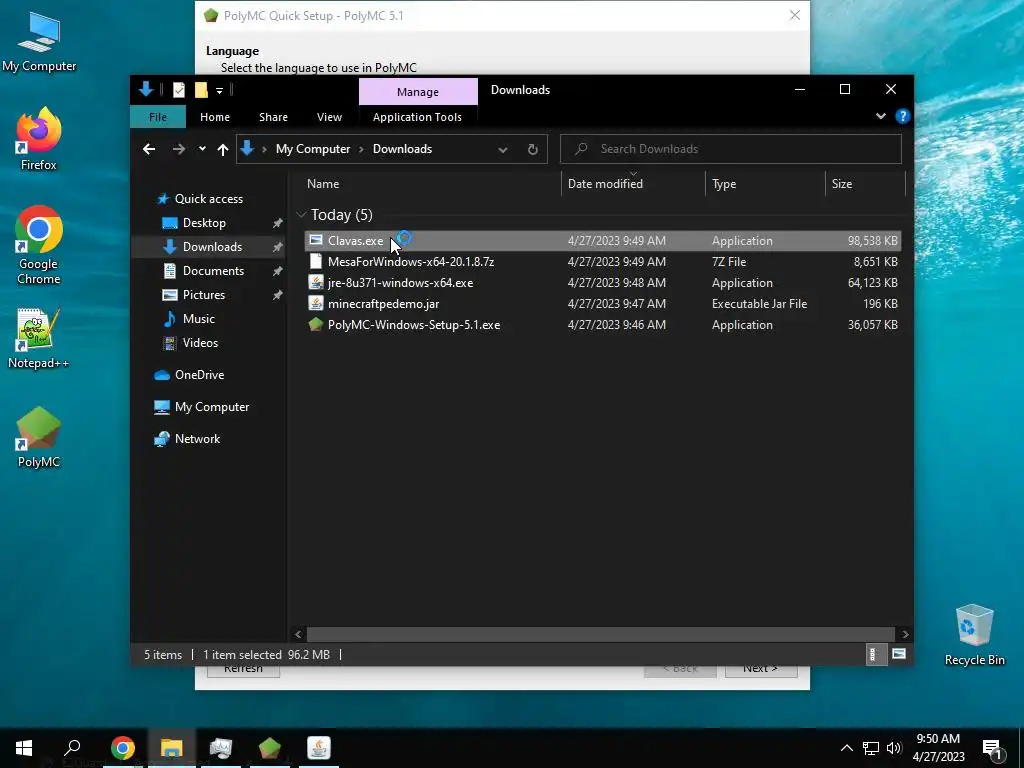
Task: Collapse the Today (5) group
Action: click(x=301, y=214)
